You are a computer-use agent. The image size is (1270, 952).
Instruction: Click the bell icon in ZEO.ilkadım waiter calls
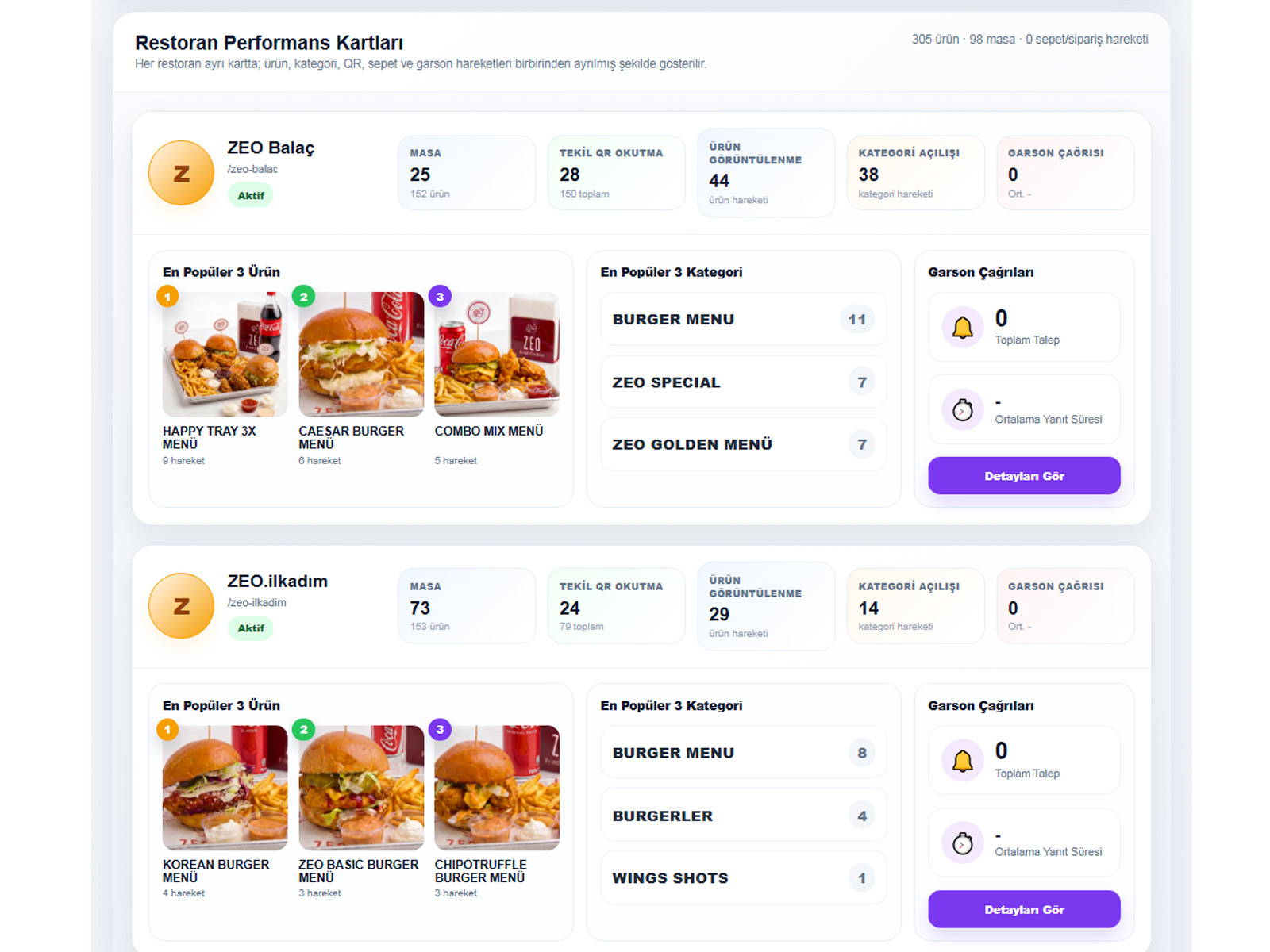(962, 760)
